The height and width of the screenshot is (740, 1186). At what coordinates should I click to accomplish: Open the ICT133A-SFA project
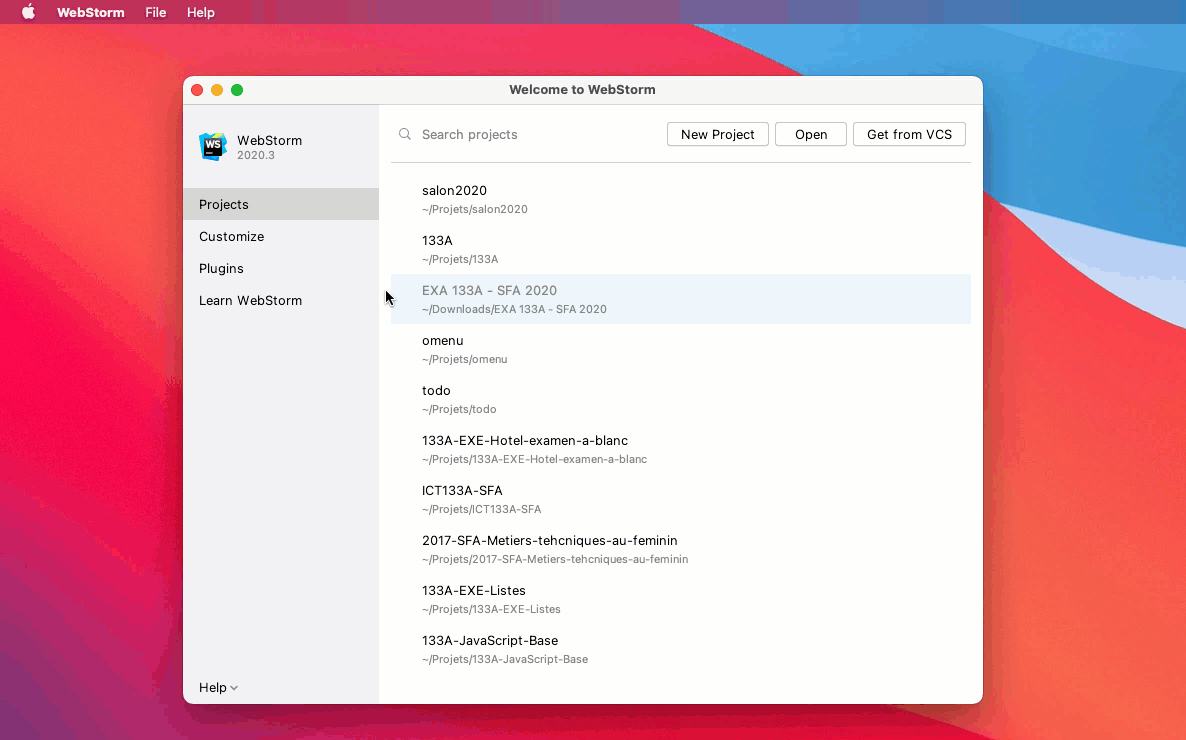pos(681,499)
